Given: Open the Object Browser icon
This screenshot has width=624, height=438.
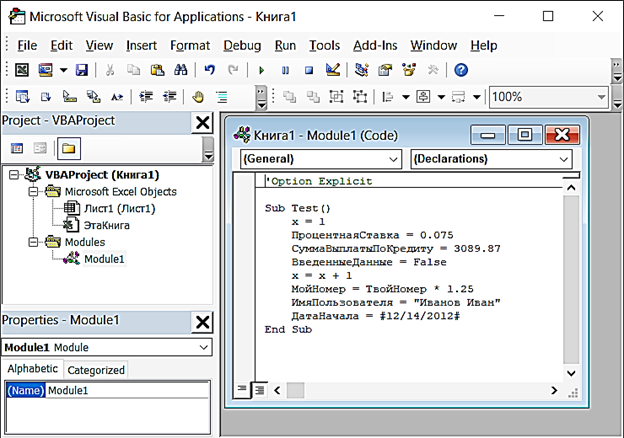Looking at the screenshot, I should click(409, 70).
